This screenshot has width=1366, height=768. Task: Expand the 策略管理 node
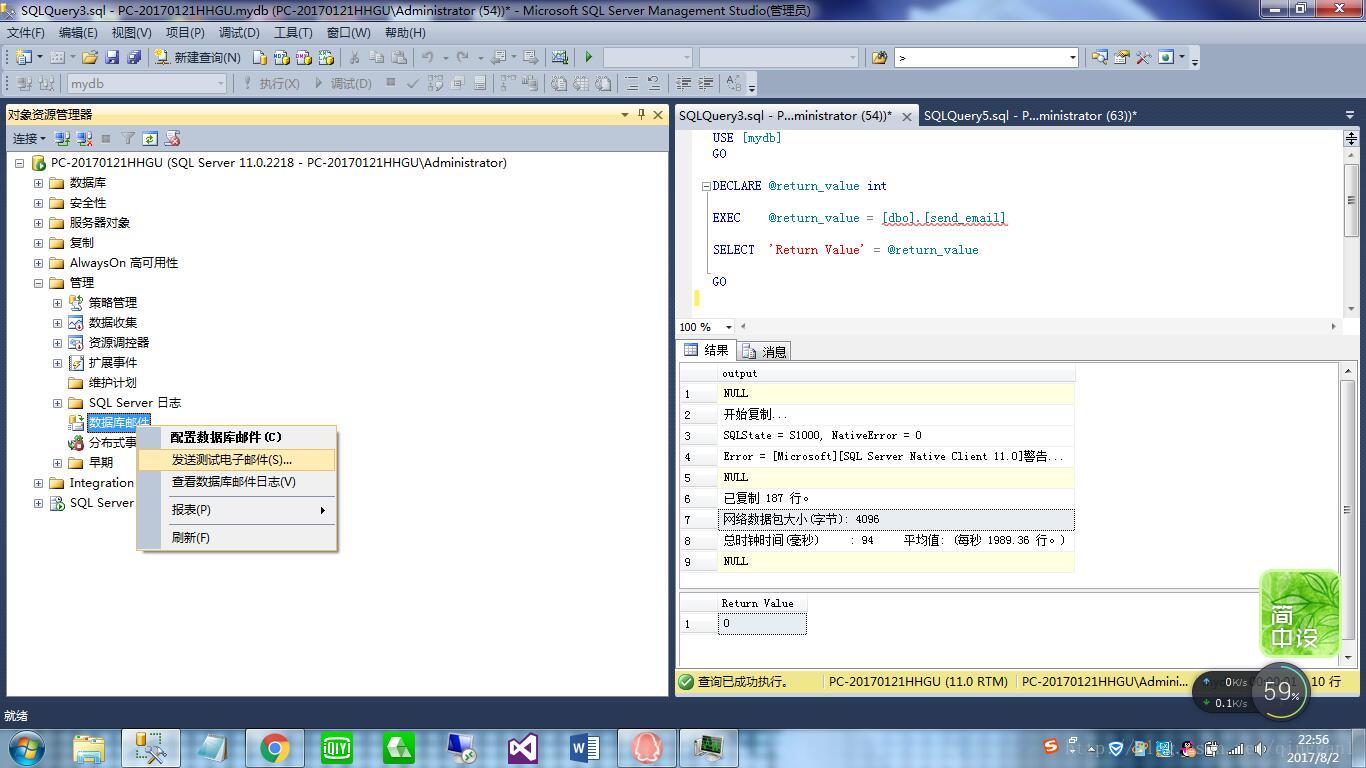[x=57, y=303]
